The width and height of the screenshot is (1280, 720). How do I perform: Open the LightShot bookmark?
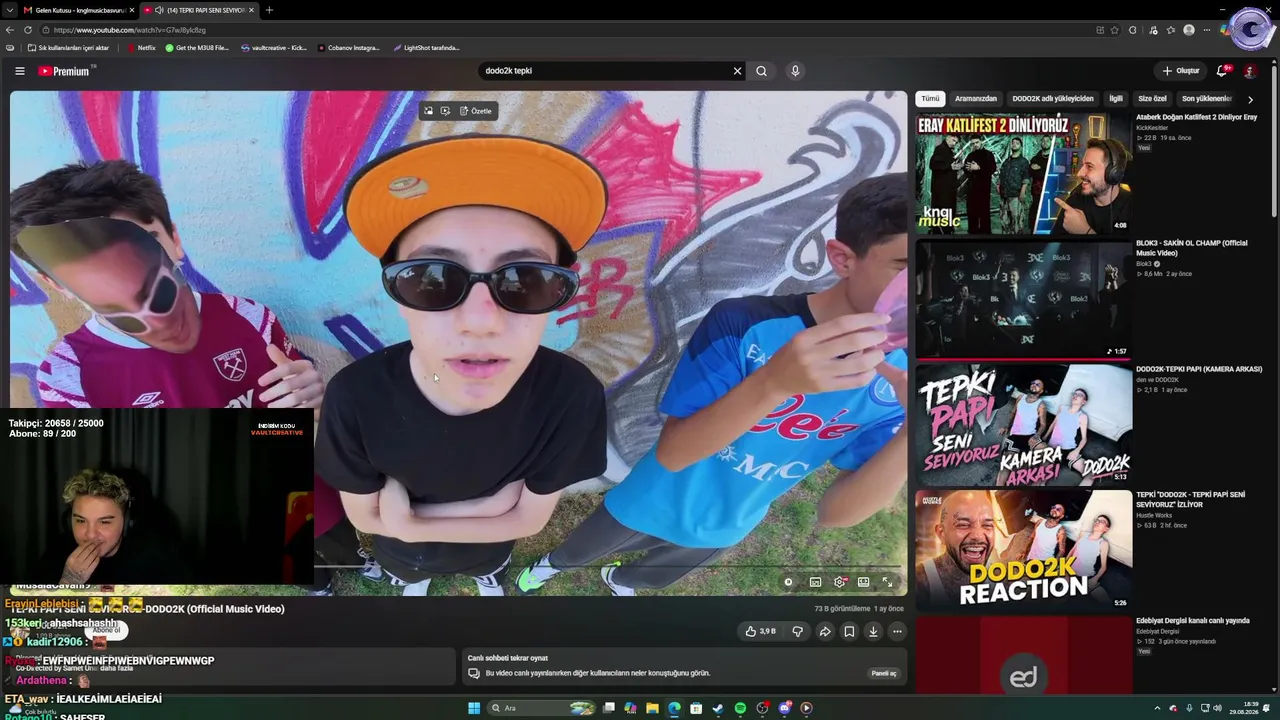tap(426, 48)
